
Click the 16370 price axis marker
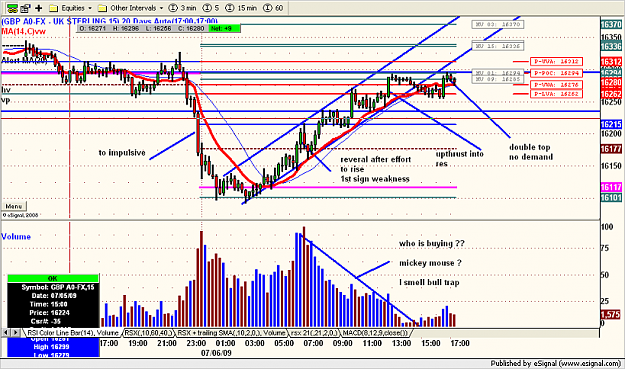611,25
